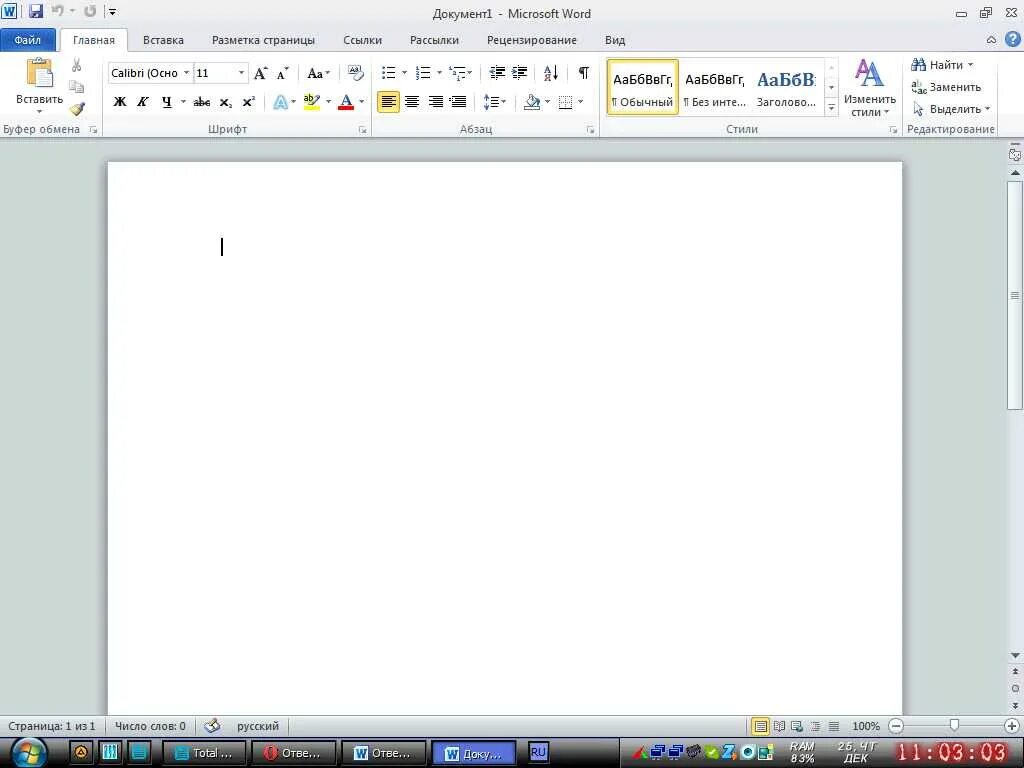The image size is (1024, 768).
Task: Click Выделить (Select) button
Action: pyautogui.click(x=951, y=109)
